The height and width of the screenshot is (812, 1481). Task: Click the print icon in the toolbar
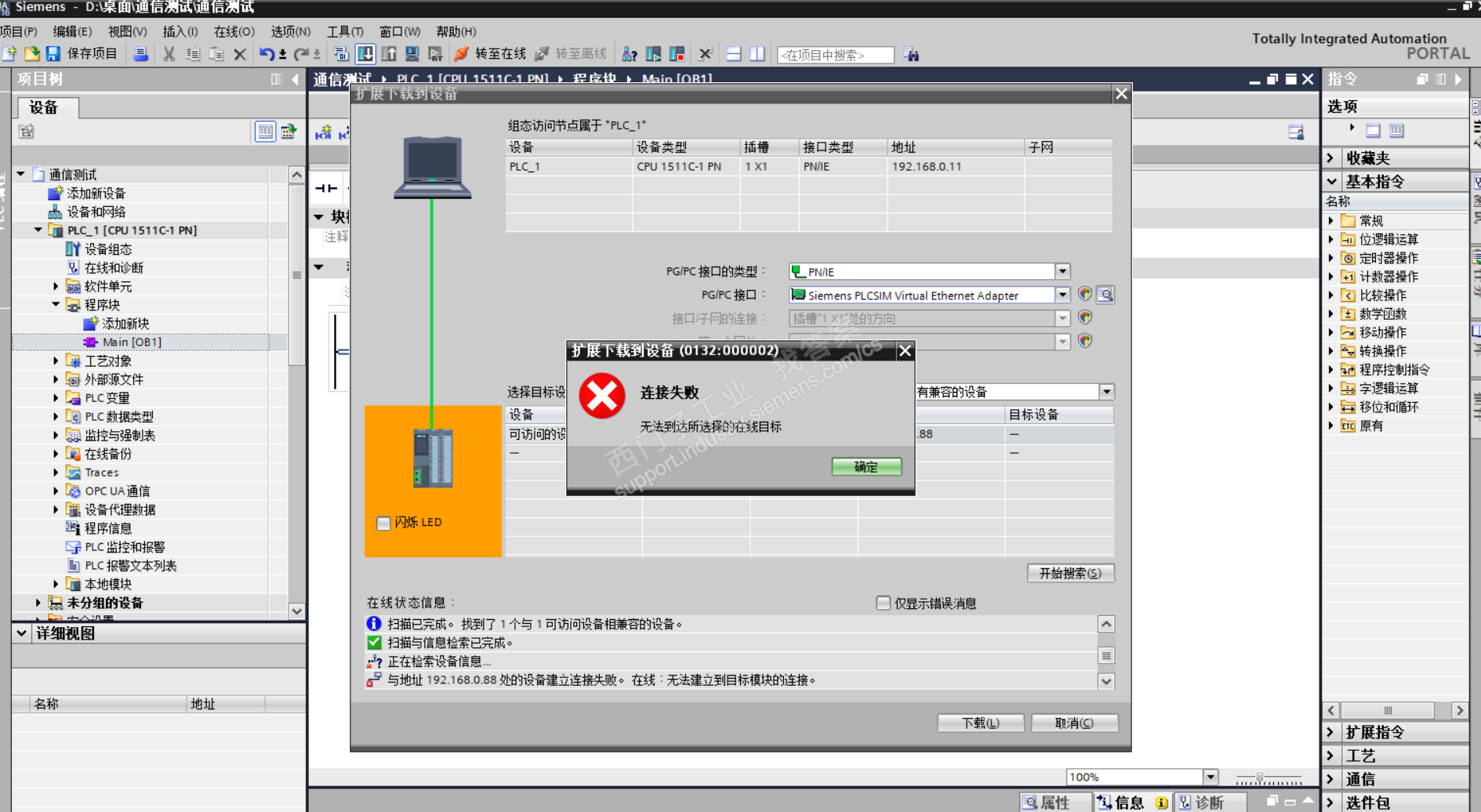141,54
